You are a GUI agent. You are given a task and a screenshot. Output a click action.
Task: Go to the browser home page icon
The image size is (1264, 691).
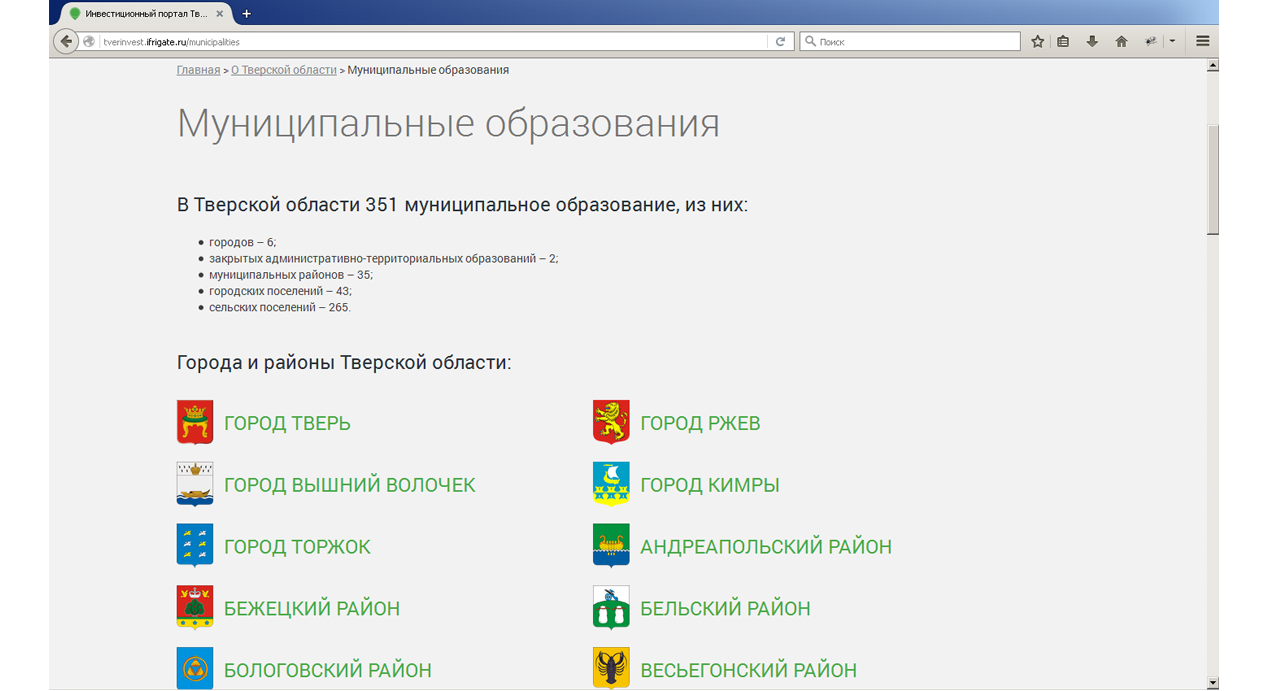tap(1122, 42)
